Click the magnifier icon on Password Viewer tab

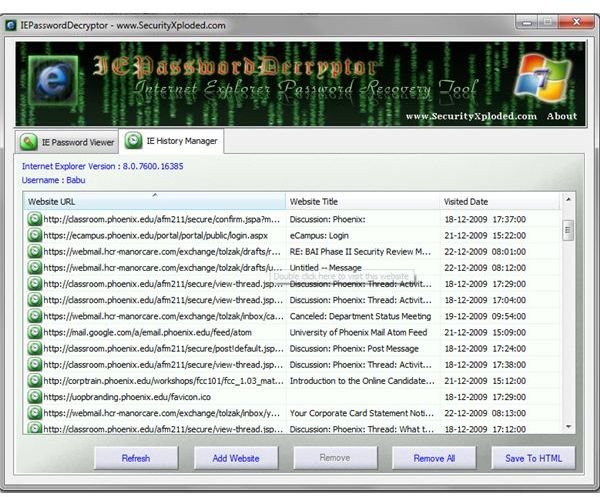coord(28,142)
